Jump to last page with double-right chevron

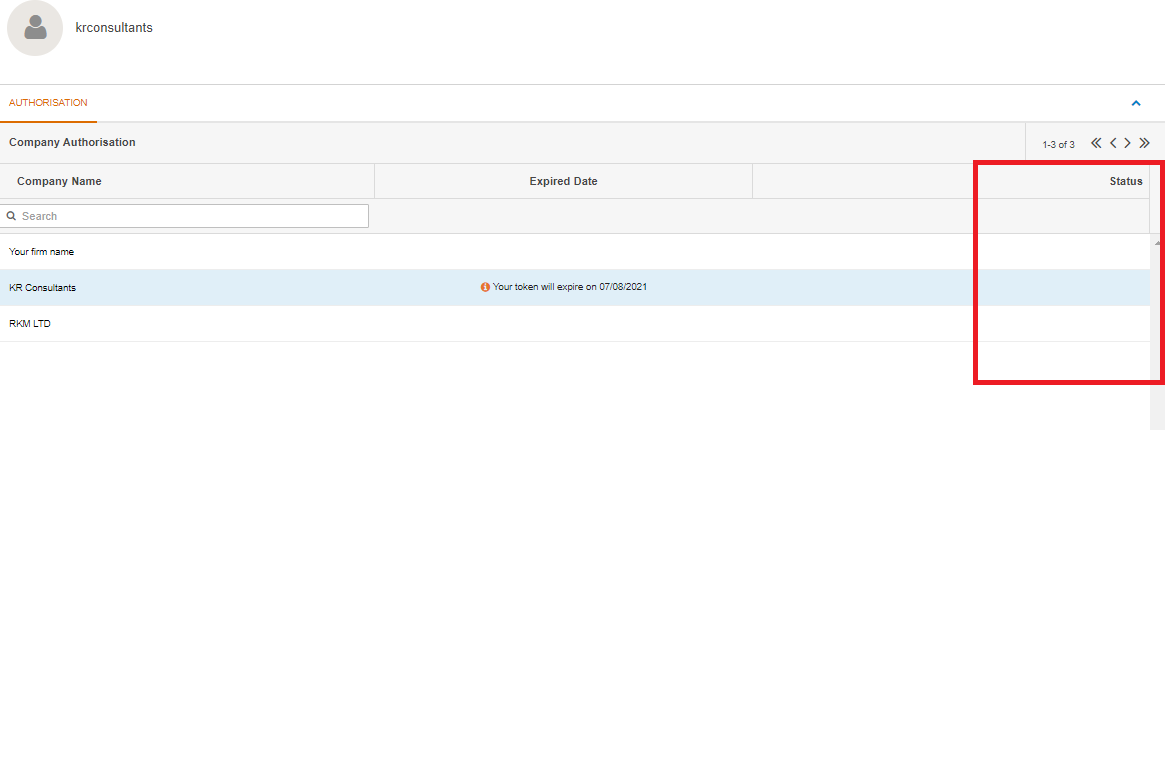[1144, 143]
